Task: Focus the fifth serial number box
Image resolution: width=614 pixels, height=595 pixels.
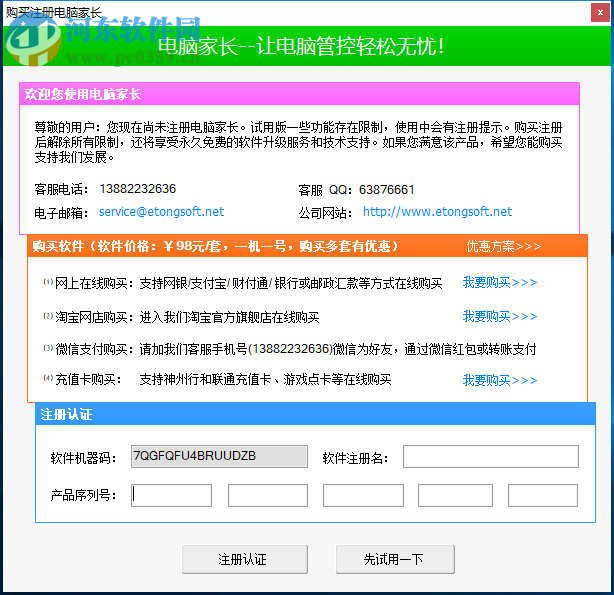Action: (543, 496)
